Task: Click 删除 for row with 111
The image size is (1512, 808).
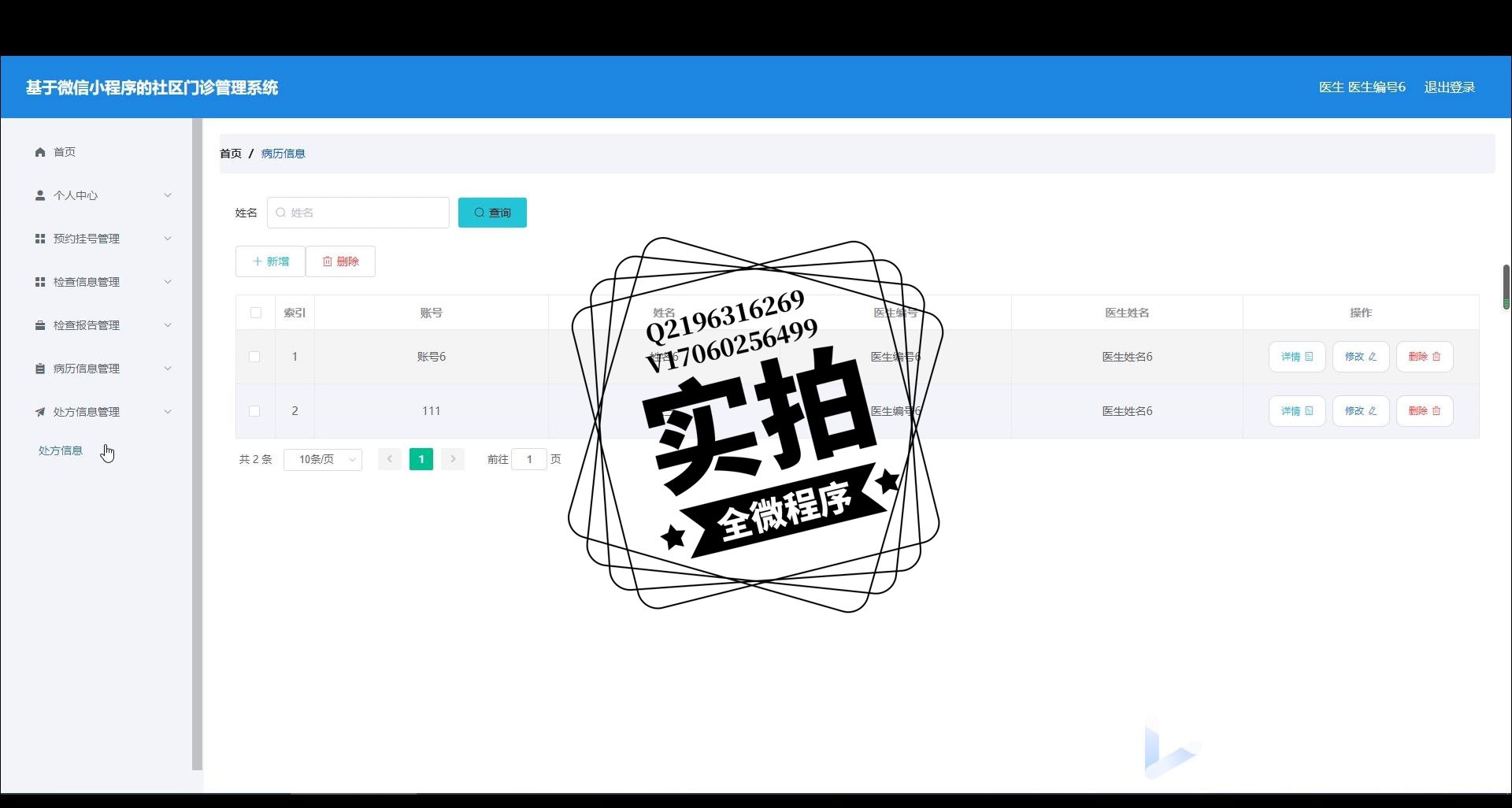Action: point(1425,411)
